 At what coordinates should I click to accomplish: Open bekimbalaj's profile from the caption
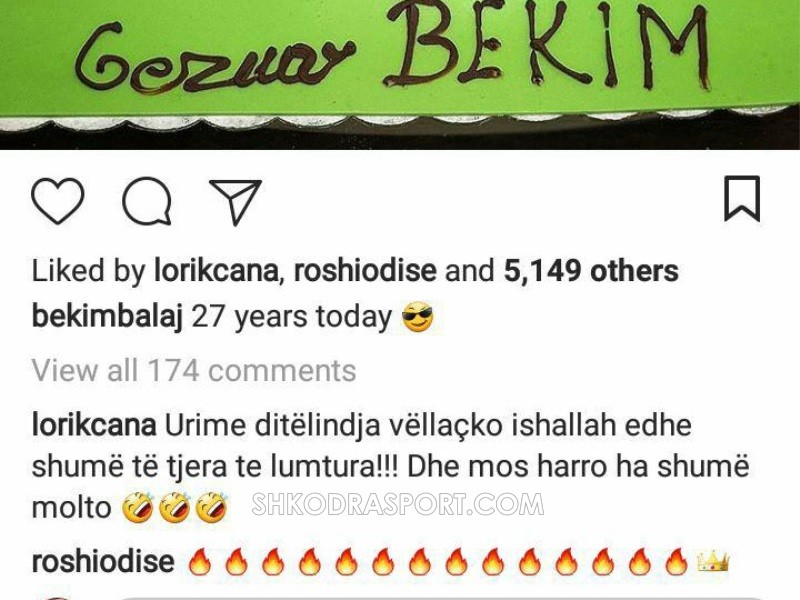(x=107, y=316)
